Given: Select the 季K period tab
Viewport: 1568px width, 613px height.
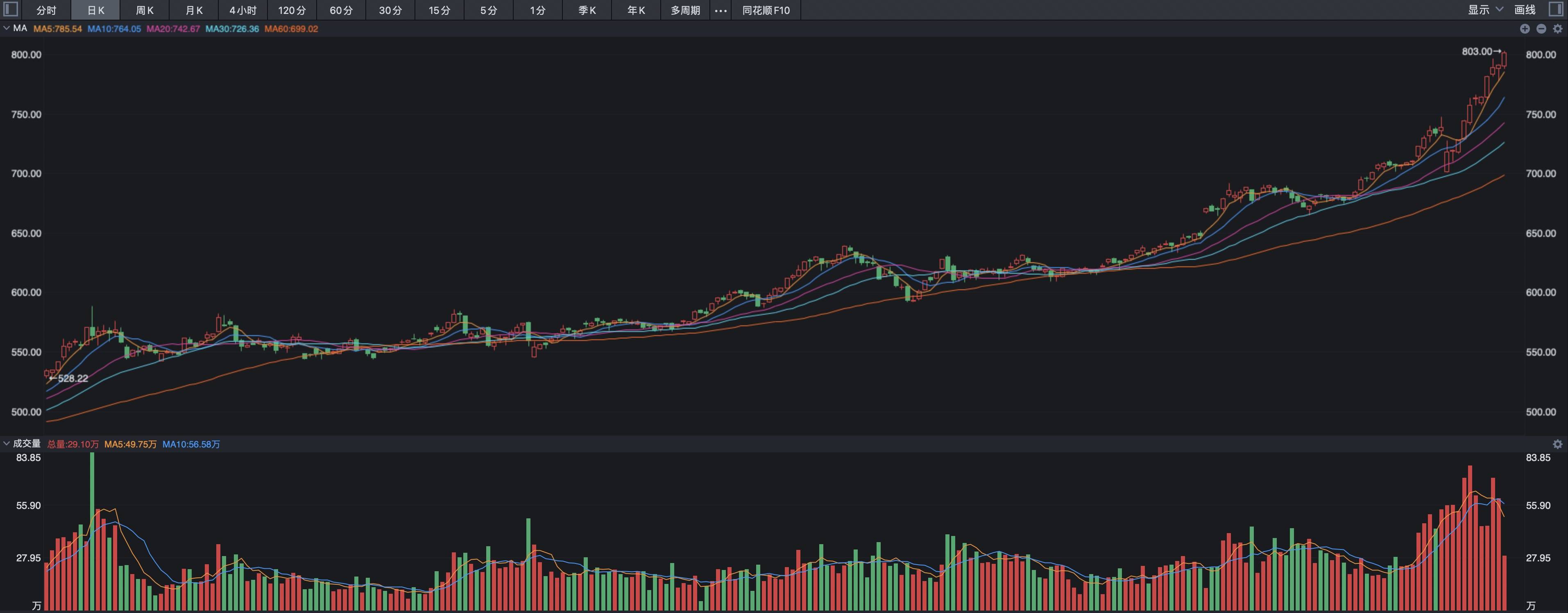Looking at the screenshot, I should 587,10.
